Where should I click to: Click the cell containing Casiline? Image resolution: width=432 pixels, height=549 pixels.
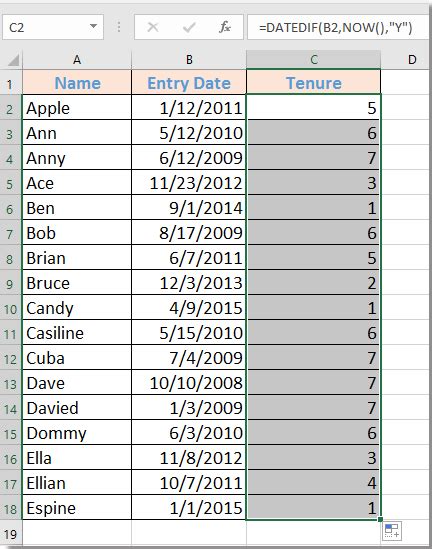pyautogui.click(x=77, y=333)
